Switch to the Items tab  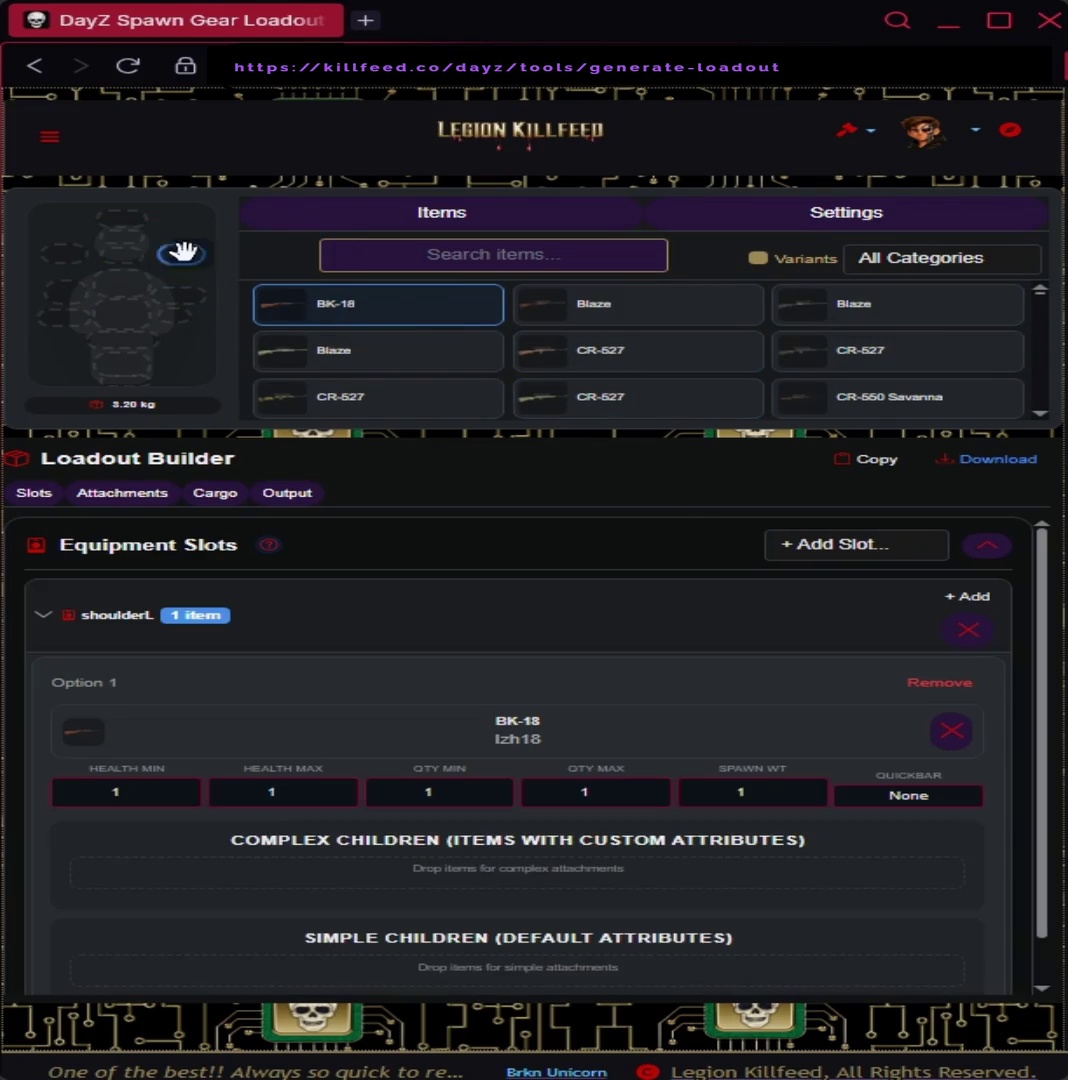pos(441,213)
